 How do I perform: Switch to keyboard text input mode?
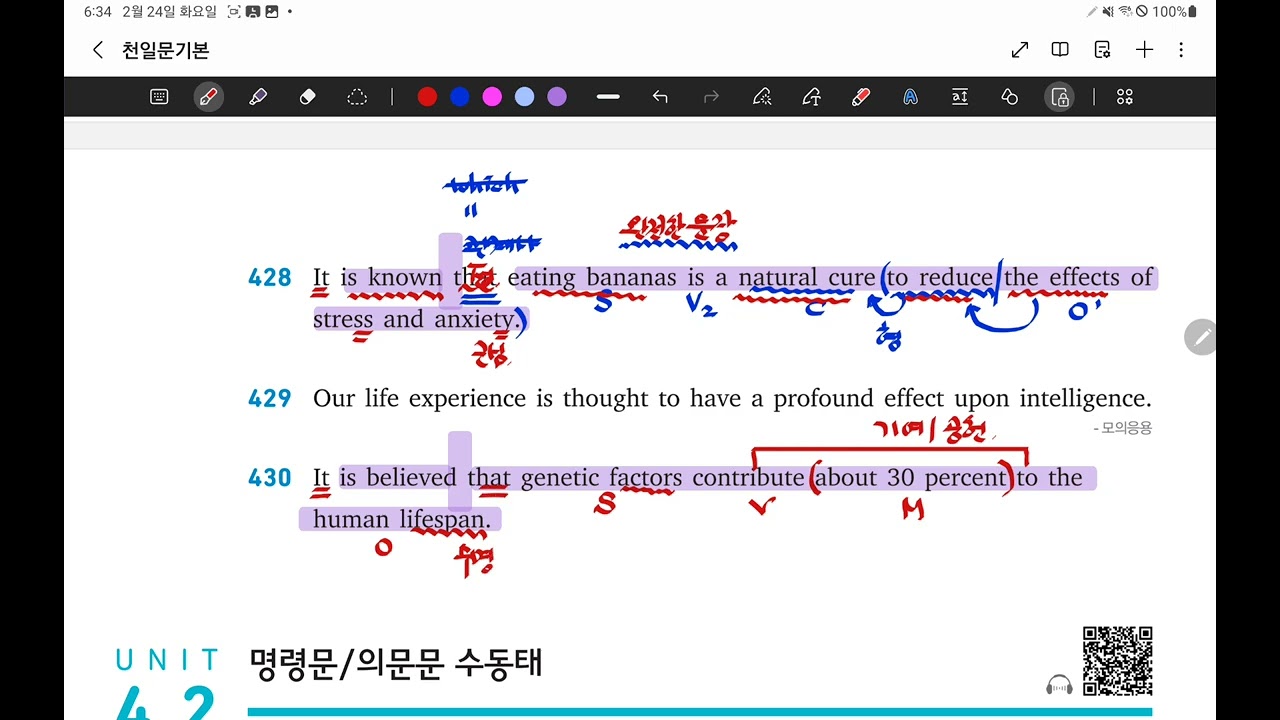click(159, 97)
